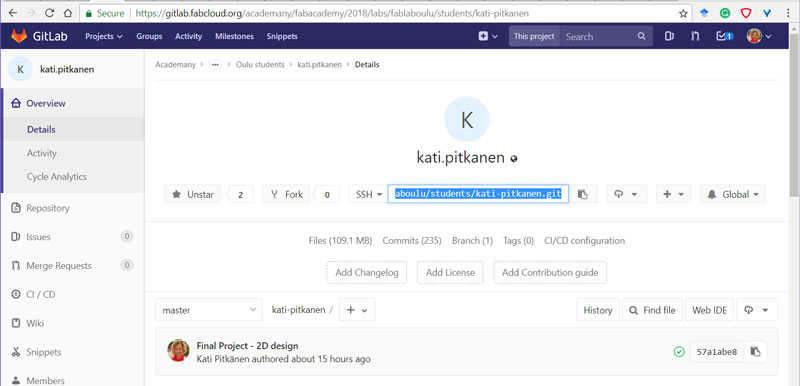Screen dimensions: 800x386
Task: Click the Find file button
Action: pos(652,310)
